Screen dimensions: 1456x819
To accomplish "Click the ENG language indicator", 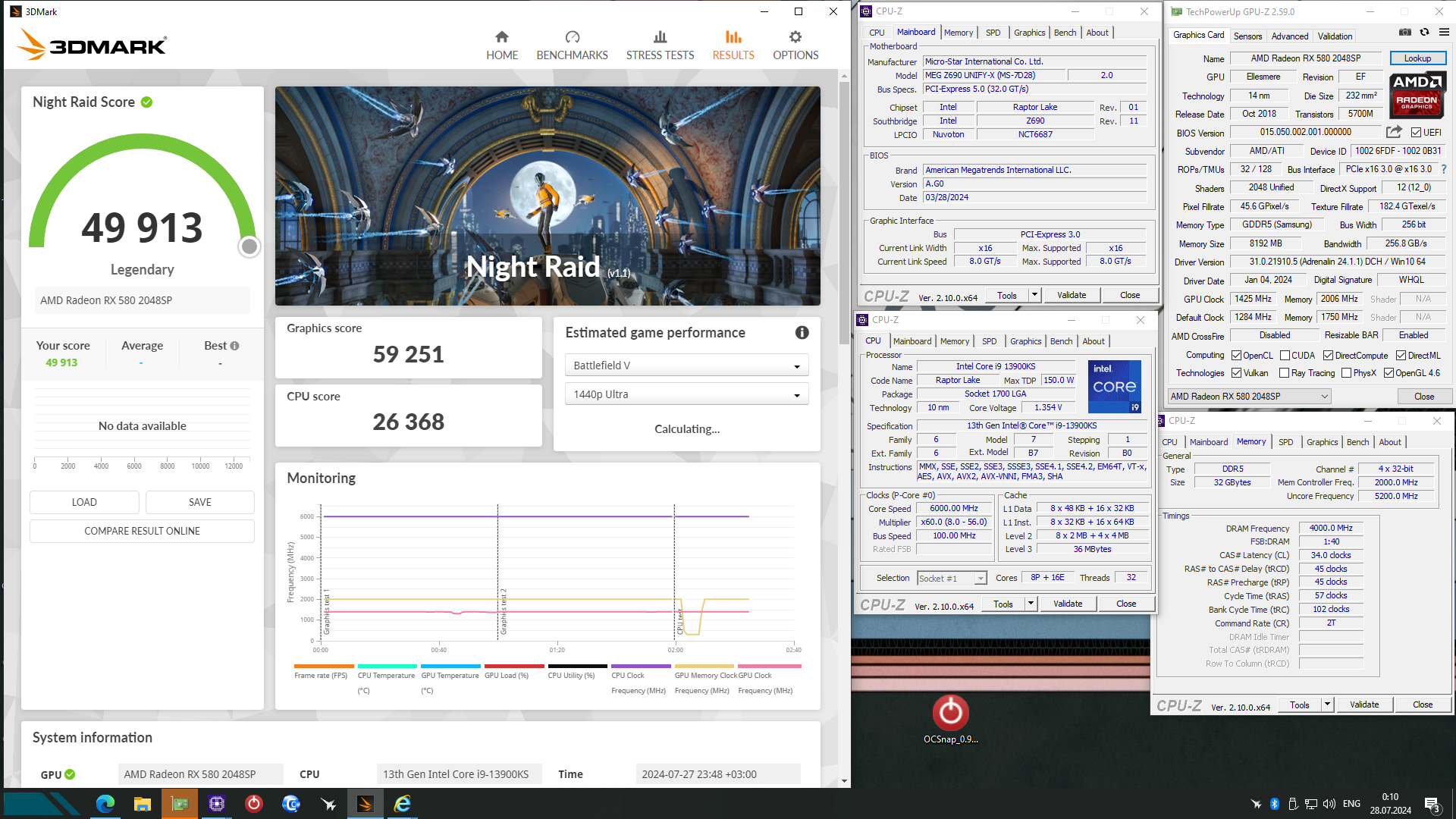I will pyautogui.click(x=1351, y=804).
